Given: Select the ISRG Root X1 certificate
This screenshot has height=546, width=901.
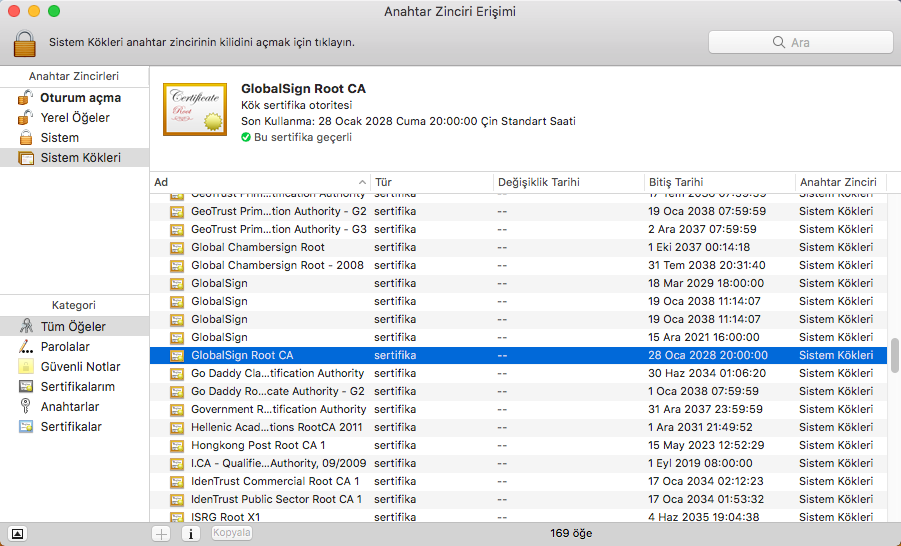Looking at the screenshot, I should [226, 517].
